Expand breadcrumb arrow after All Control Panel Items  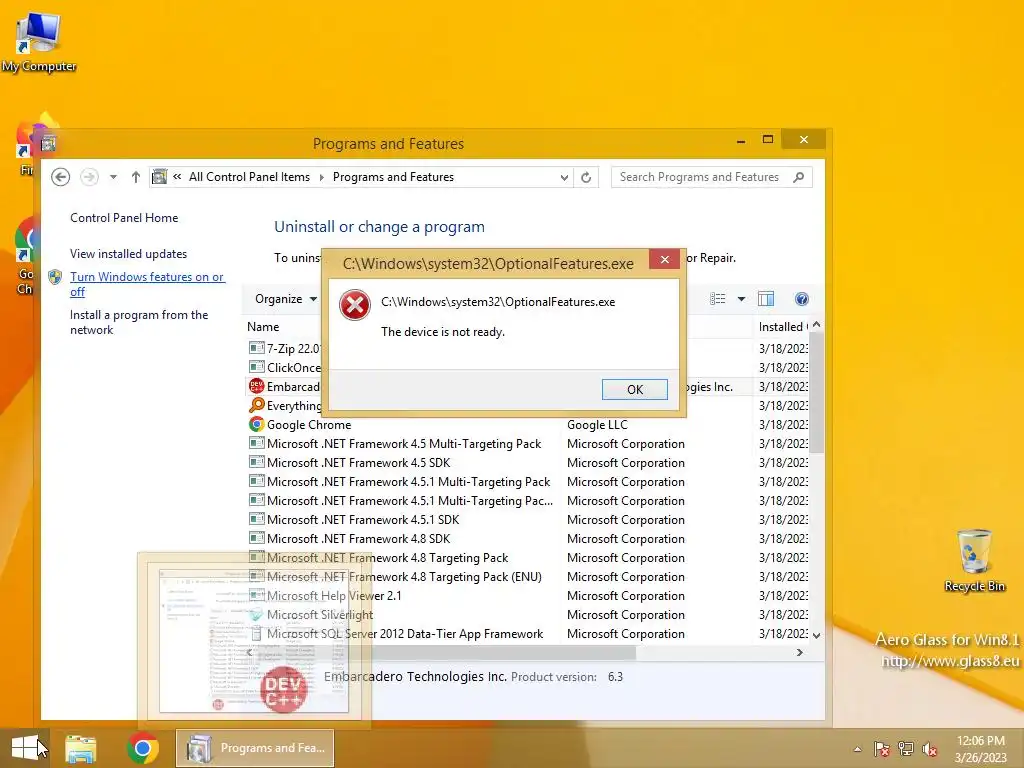(x=321, y=177)
